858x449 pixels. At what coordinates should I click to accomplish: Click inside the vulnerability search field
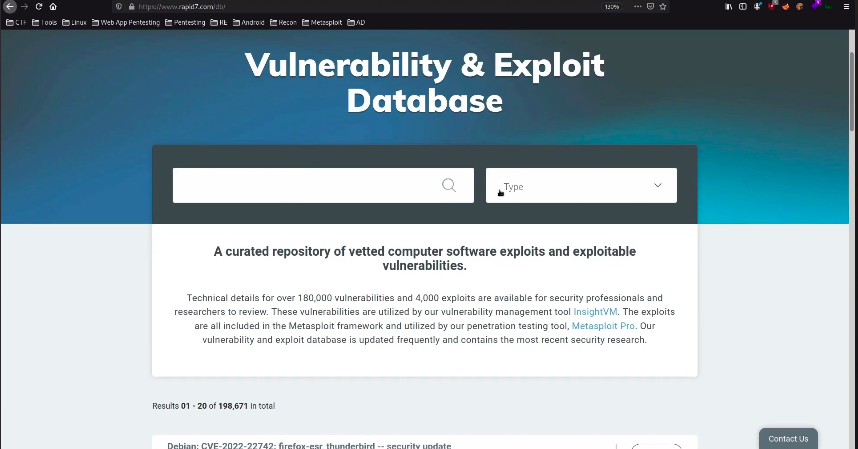point(305,186)
